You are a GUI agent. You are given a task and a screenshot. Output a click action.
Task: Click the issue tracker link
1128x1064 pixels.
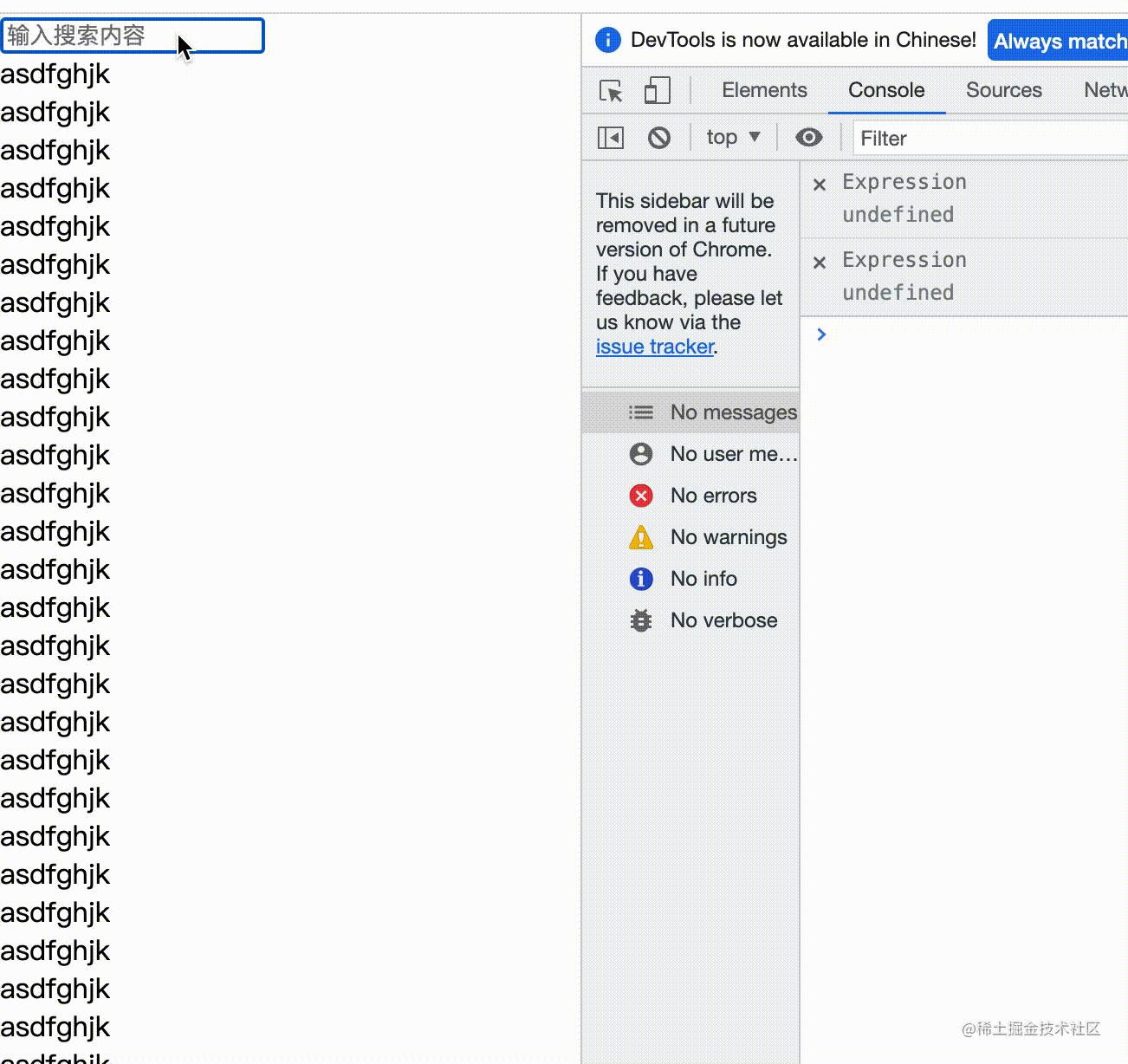[655, 347]
